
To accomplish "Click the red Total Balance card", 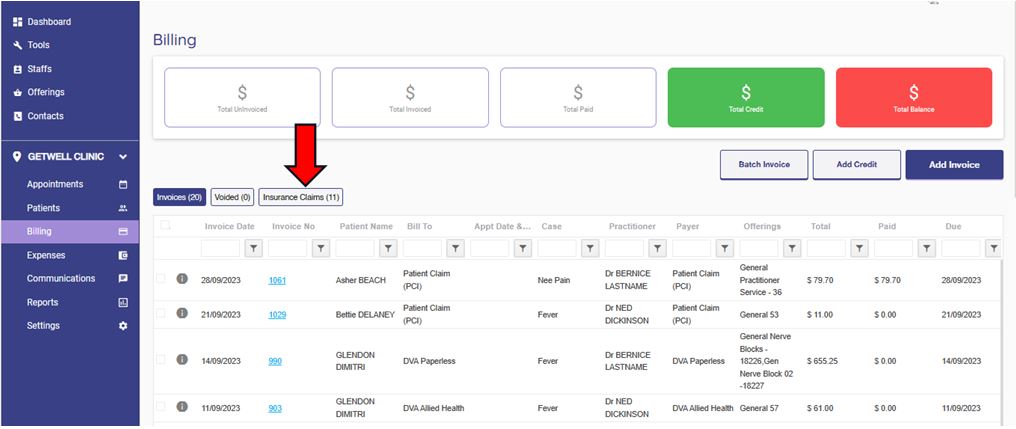I will [913, 98].
